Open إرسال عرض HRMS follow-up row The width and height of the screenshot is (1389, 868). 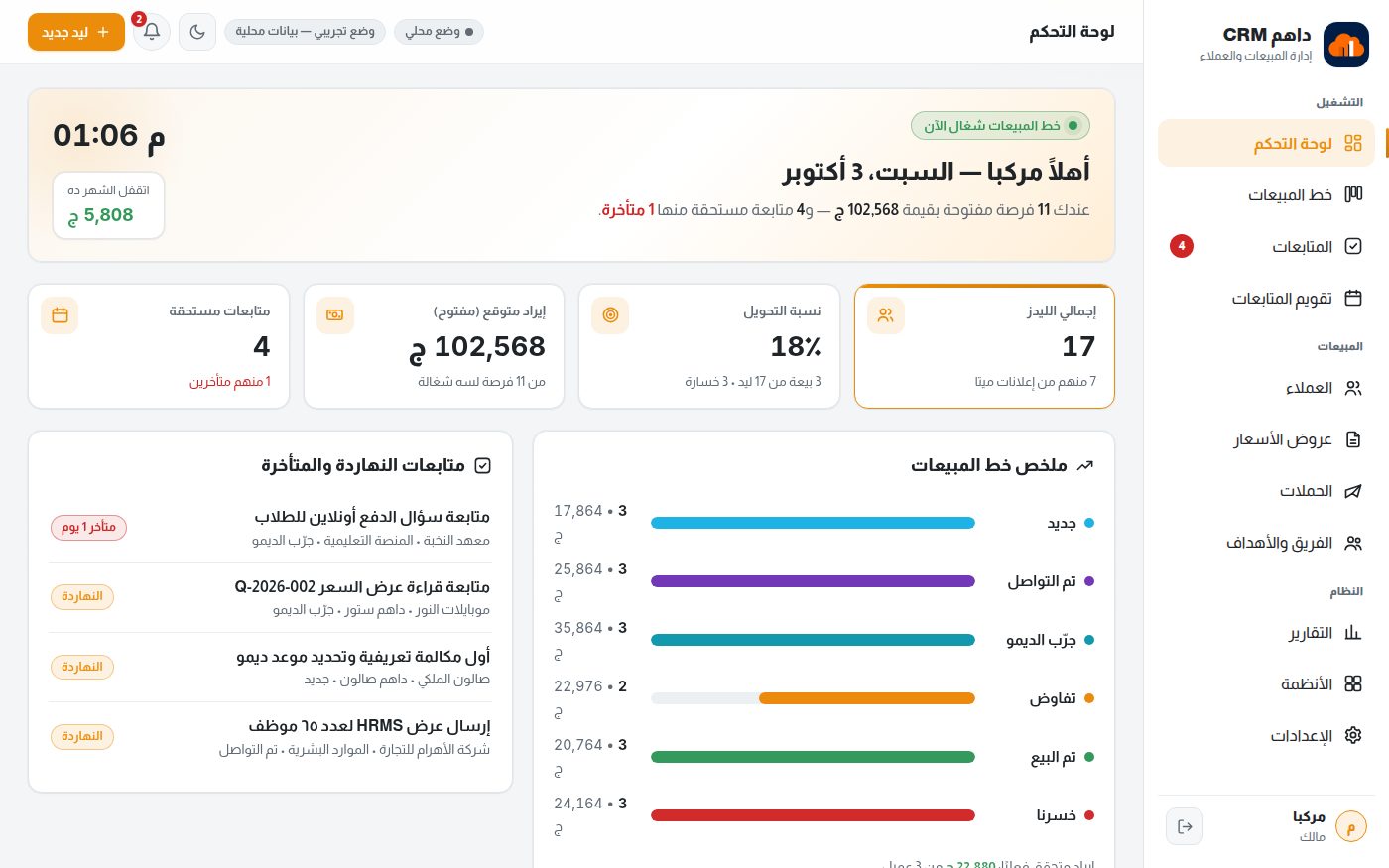tap(270, 737)
